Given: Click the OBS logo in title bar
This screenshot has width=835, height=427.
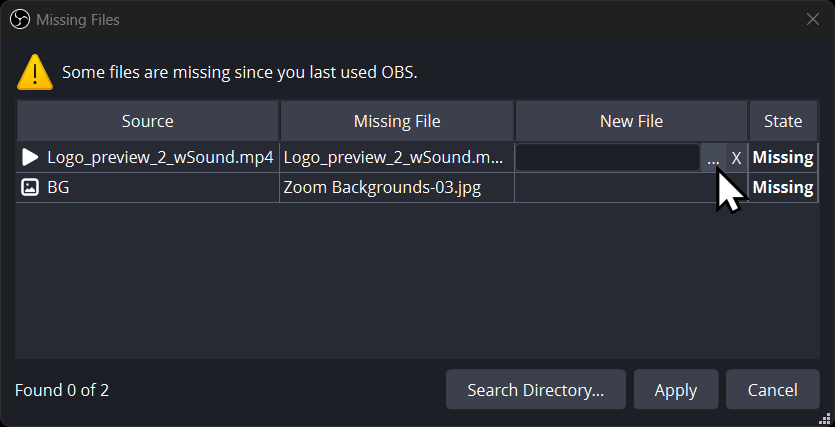Looking at the screenshot, I should 19,19.
